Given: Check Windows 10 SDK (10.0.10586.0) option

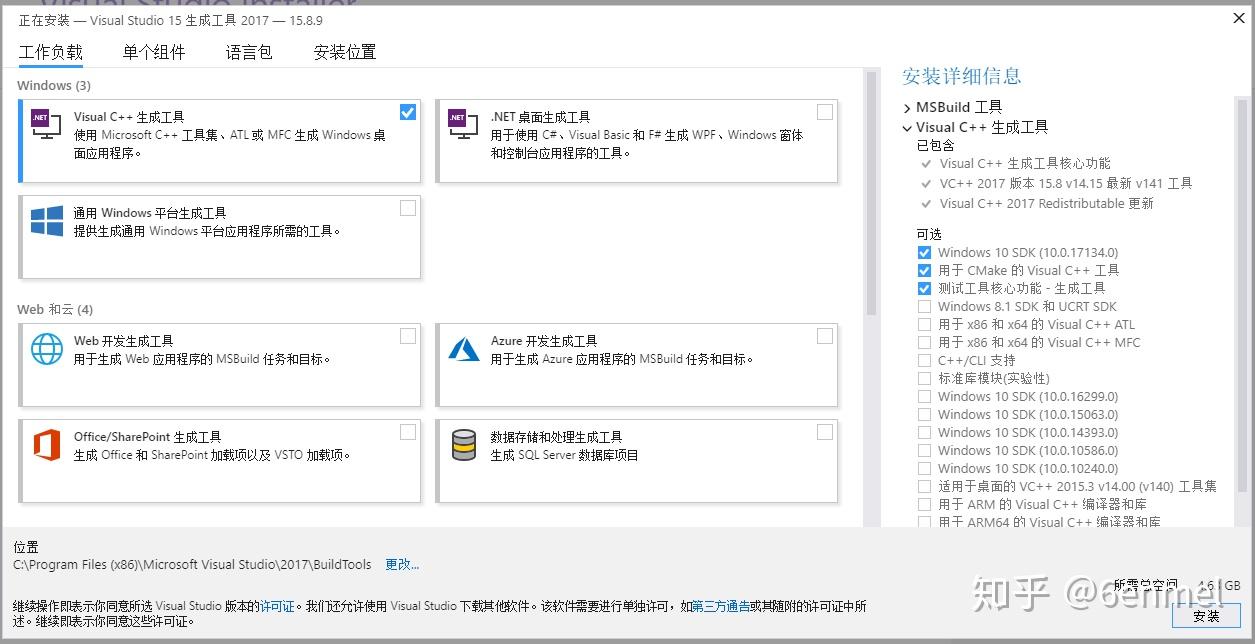Looking at the screenshot, I should tap(924, 451).
